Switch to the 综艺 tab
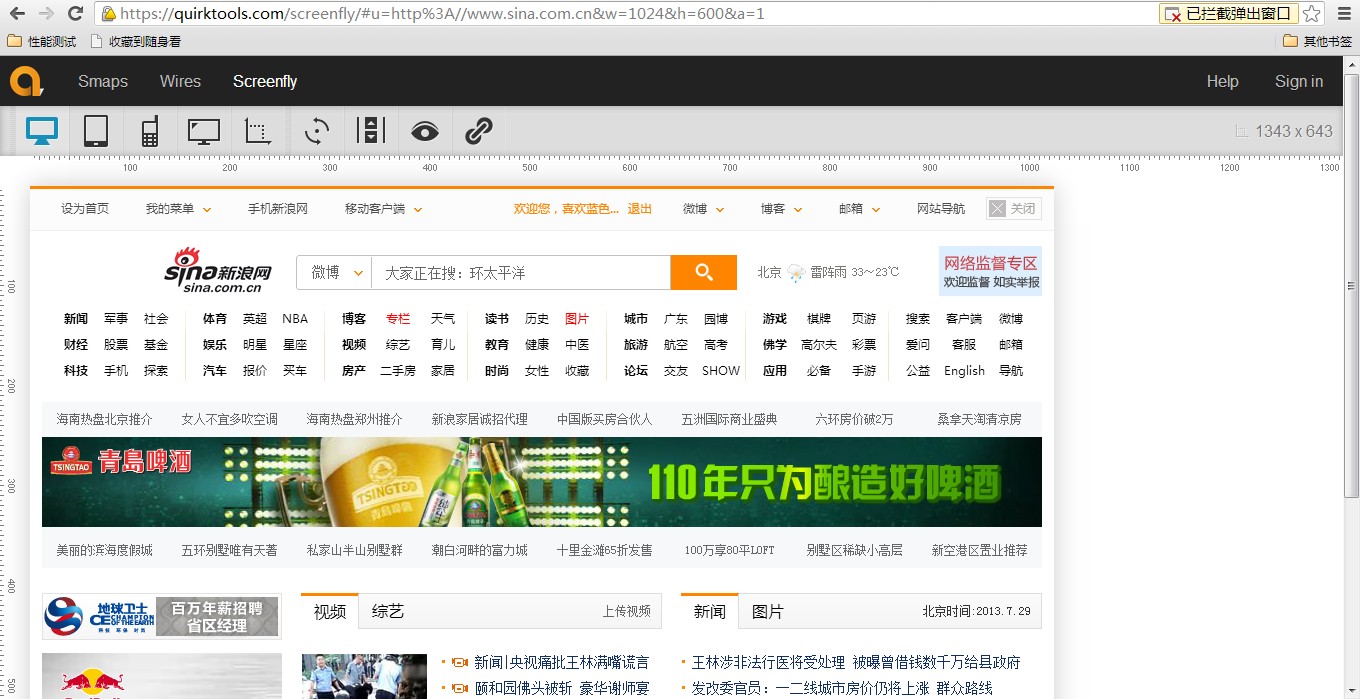1360x699 pixels. (388, 611)
